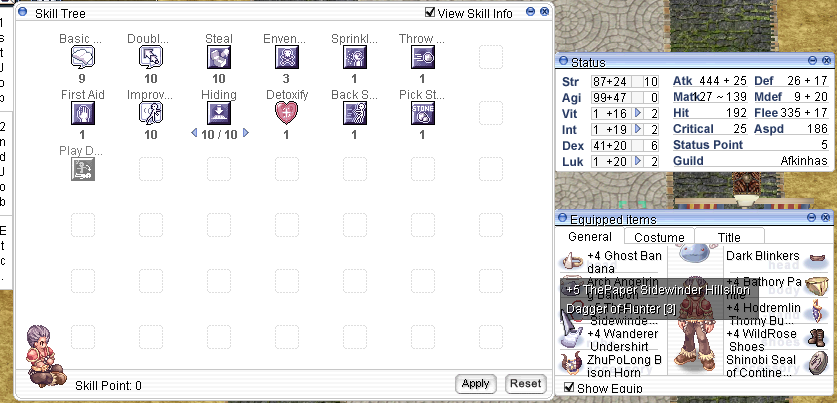The image size is (837, 403).
Task: Minimize the Status window
Action: 812,61
